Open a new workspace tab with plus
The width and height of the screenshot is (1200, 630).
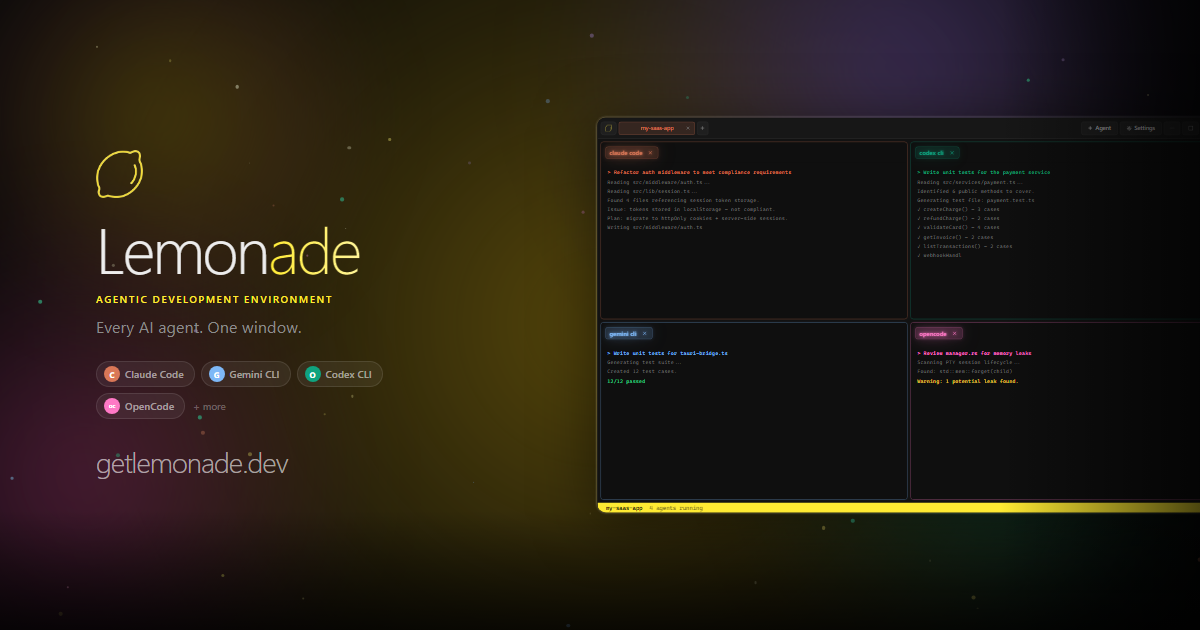[702, 128]
